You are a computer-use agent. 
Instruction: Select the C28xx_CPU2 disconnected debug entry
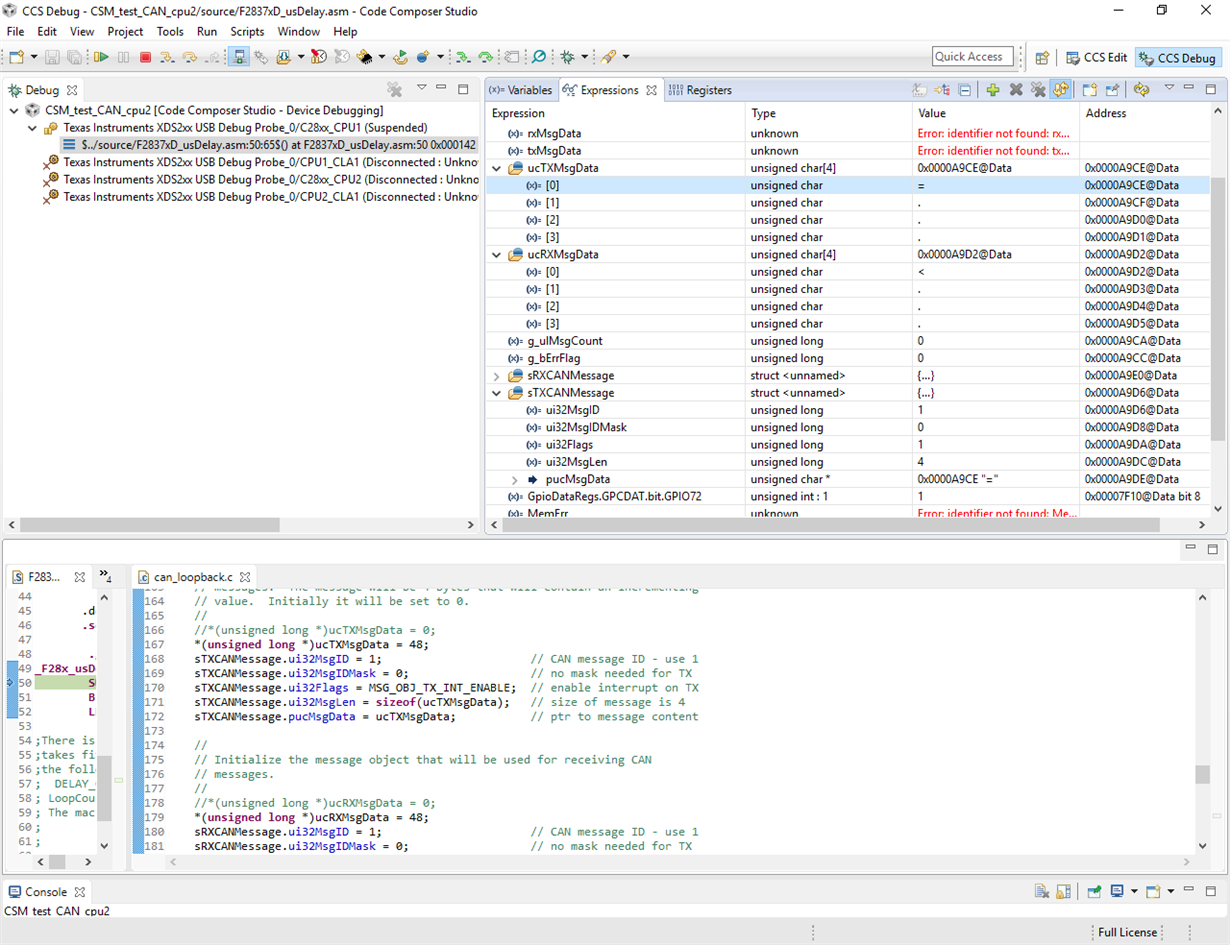click(260, 180)
